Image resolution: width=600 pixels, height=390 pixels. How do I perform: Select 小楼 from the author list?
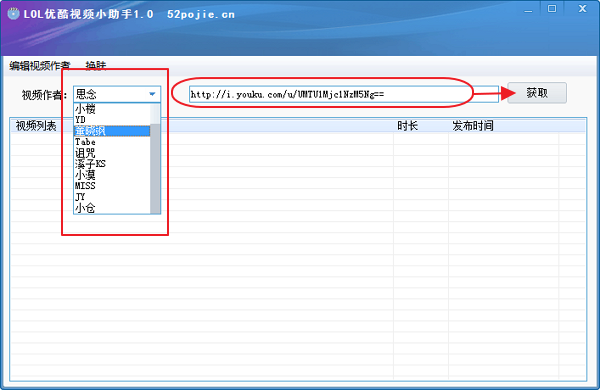112,109
